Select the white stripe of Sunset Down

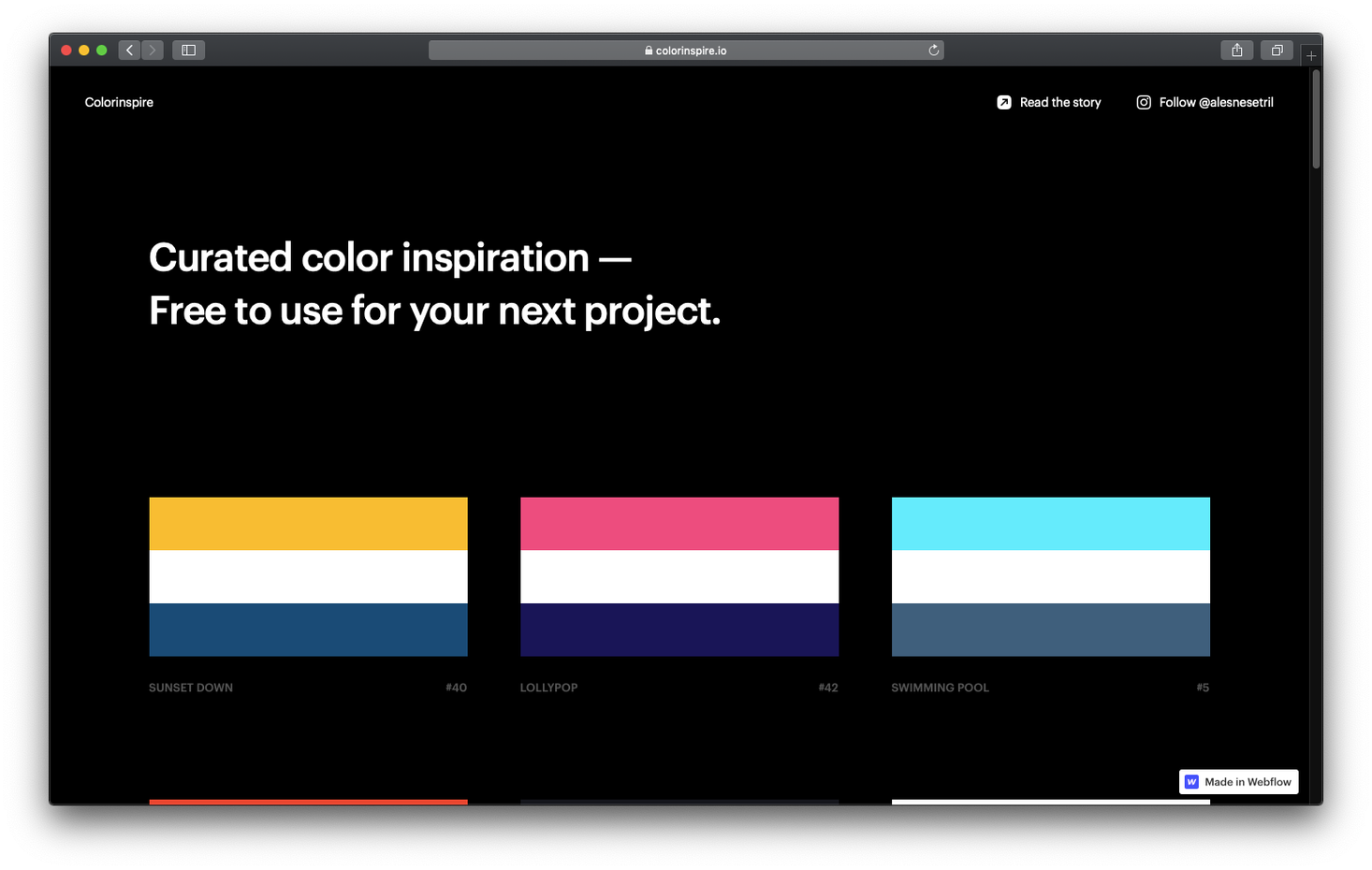pyautogui.click(x=308, y=576)
